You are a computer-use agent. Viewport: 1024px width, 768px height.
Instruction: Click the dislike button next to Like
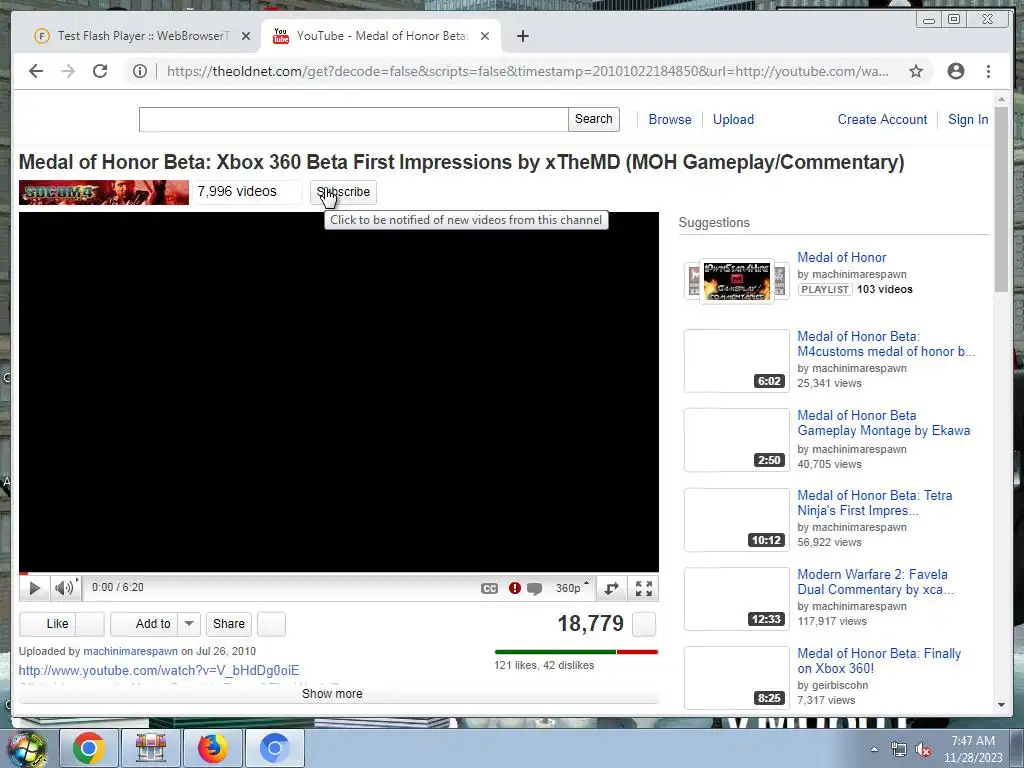[x=90, y=624]
